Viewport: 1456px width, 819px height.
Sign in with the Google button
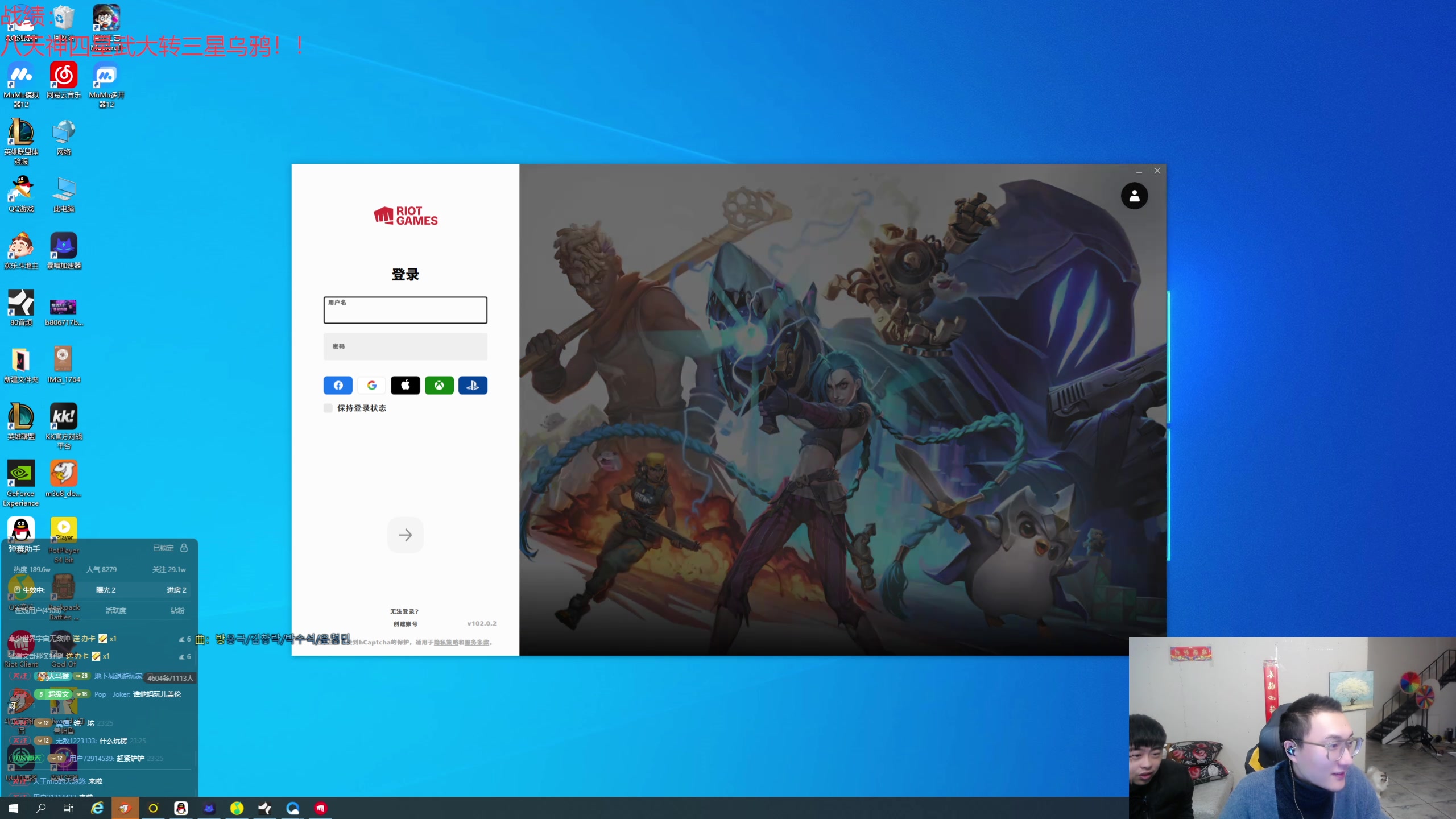(371, 385)
